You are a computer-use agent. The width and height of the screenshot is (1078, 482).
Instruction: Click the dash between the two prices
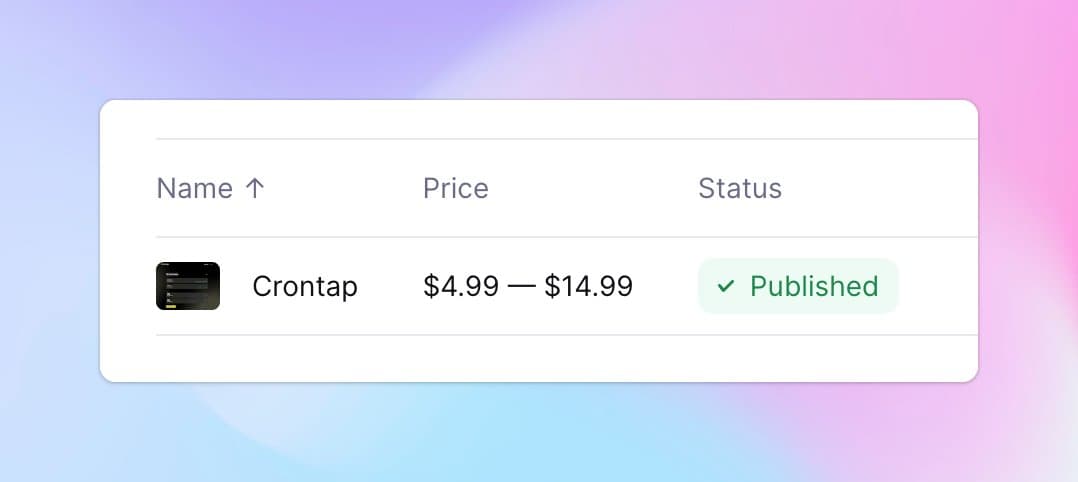521,287
